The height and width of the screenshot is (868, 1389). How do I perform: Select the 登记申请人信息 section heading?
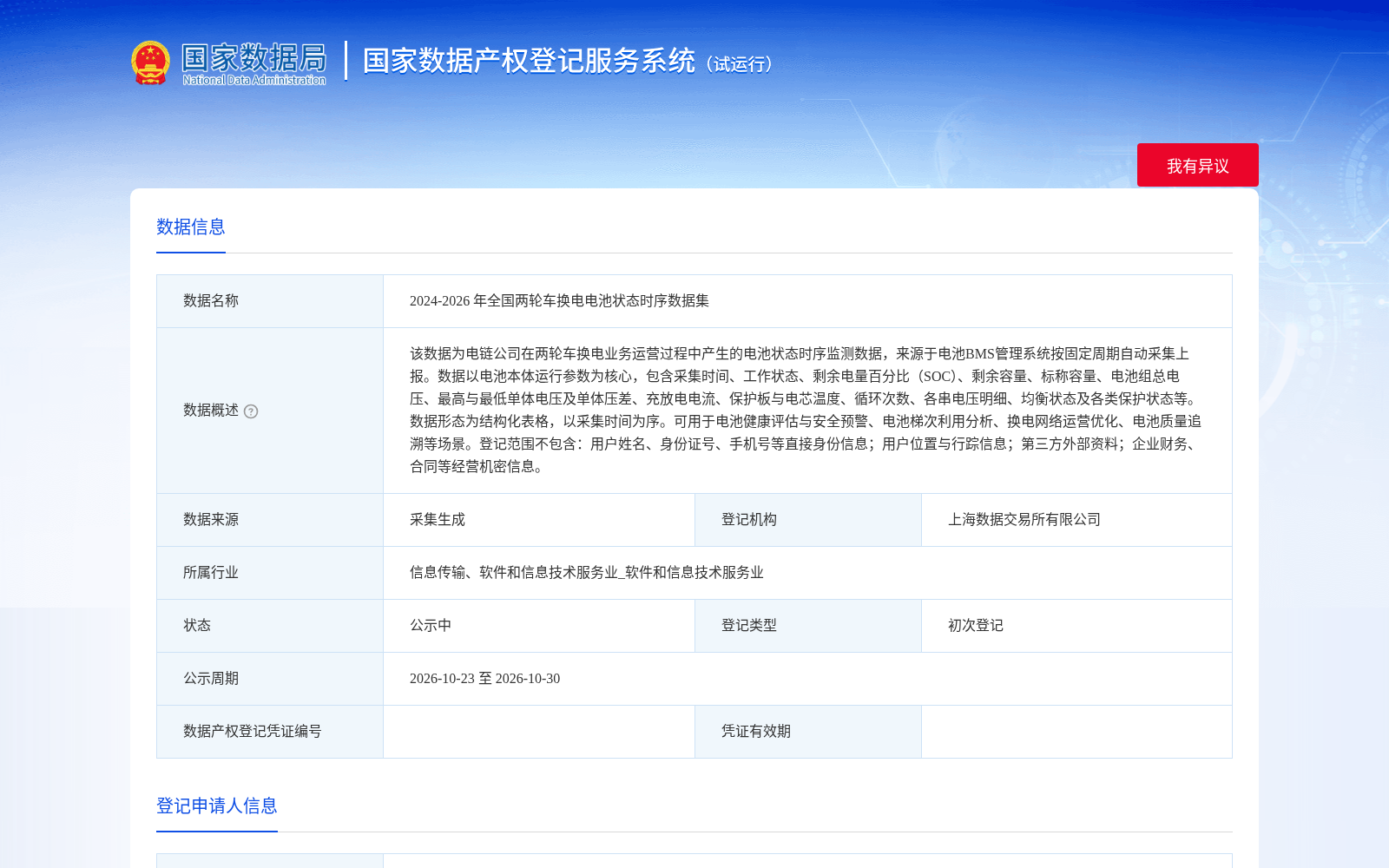(217, 806)
